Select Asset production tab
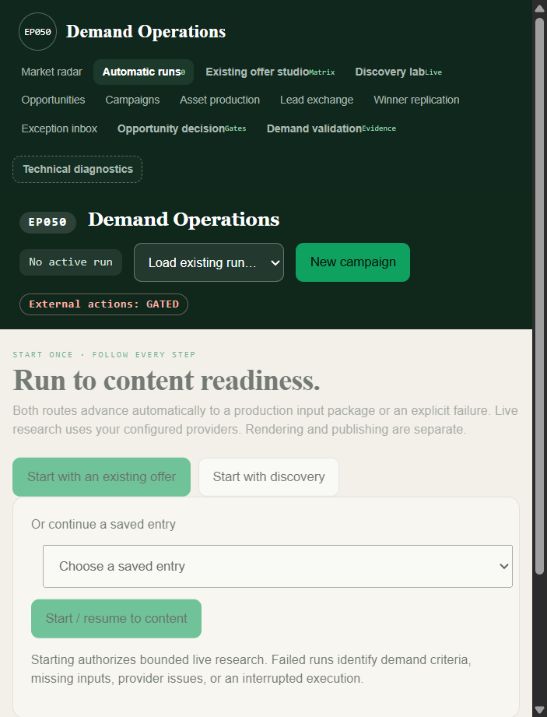The height and width of the screenshot is (717, 547). pos(220,100)
